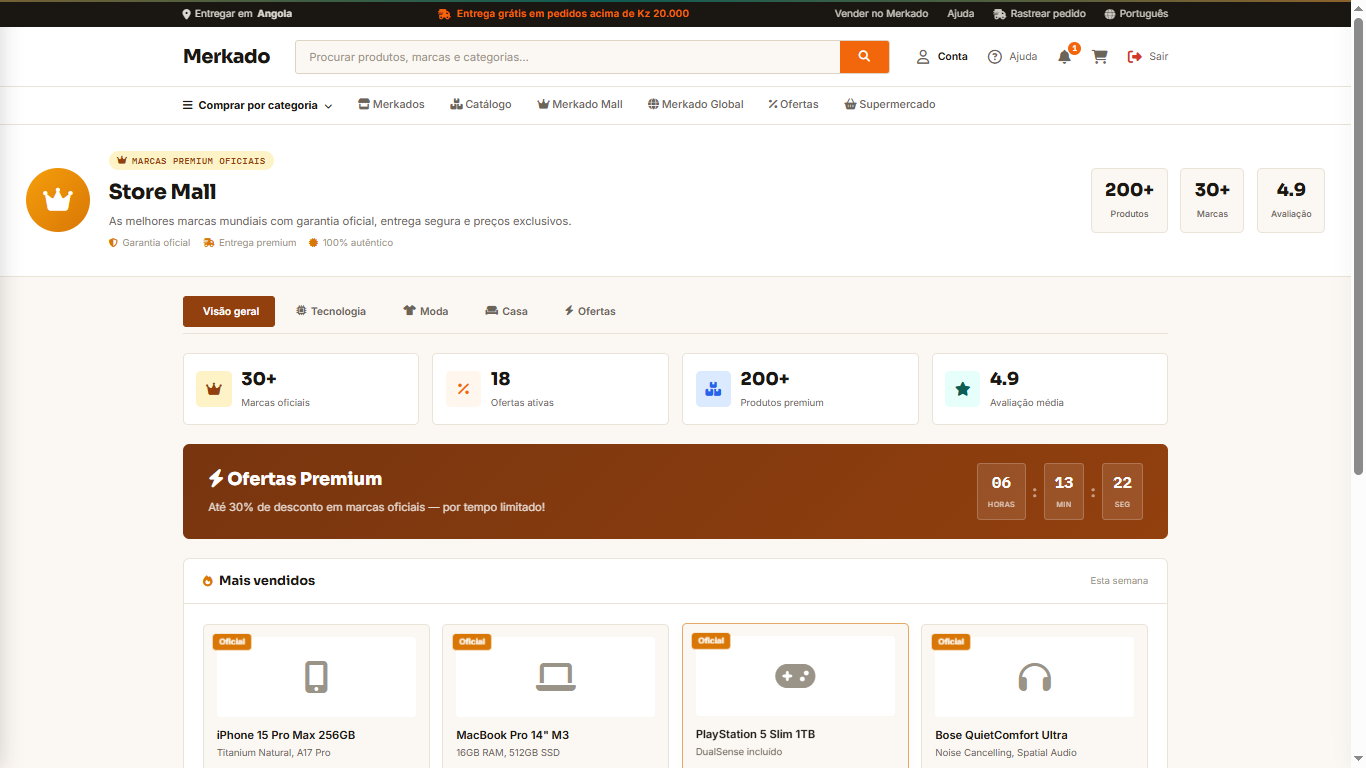This screenshot has width=1366, height=768.
Task: Click the Esta semana label
Action: click(x=1119, y=581)
